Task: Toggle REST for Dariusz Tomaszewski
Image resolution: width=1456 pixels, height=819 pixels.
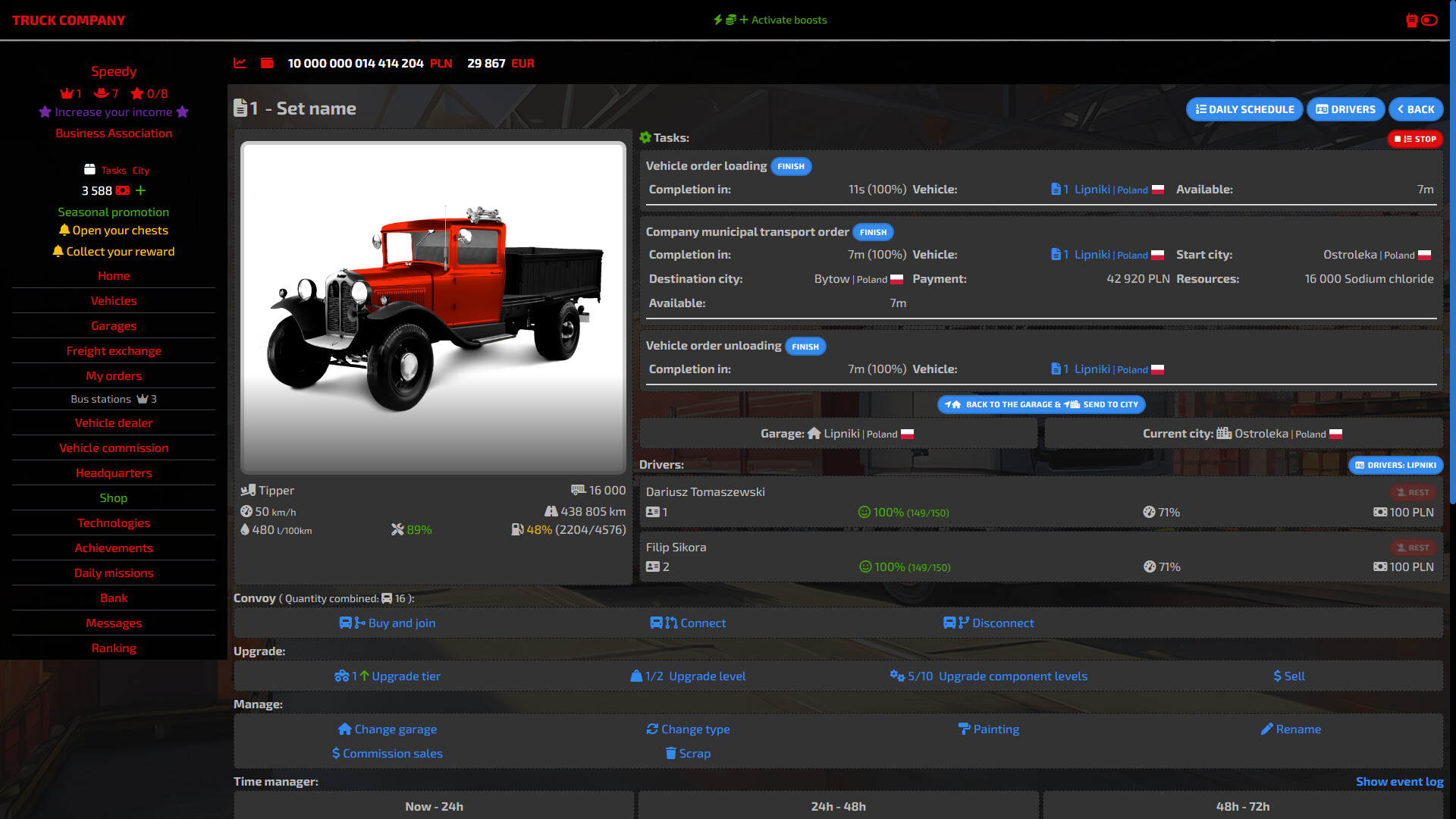Action: pyautogui.click(x=1414, y=492)
